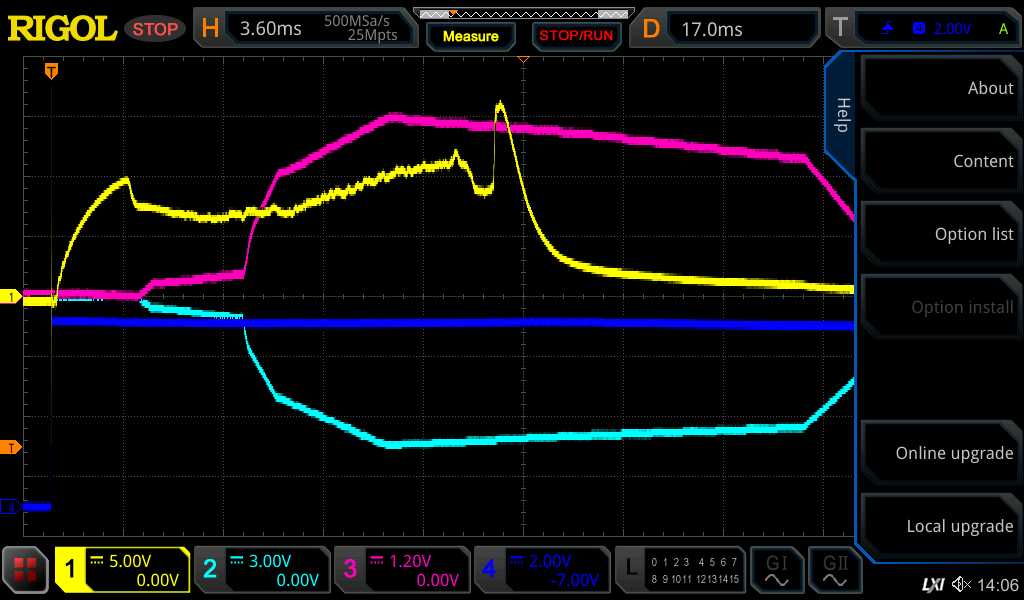
Task: Toggle channel 2 cyan 3.00V box
Action: point(262,570)
